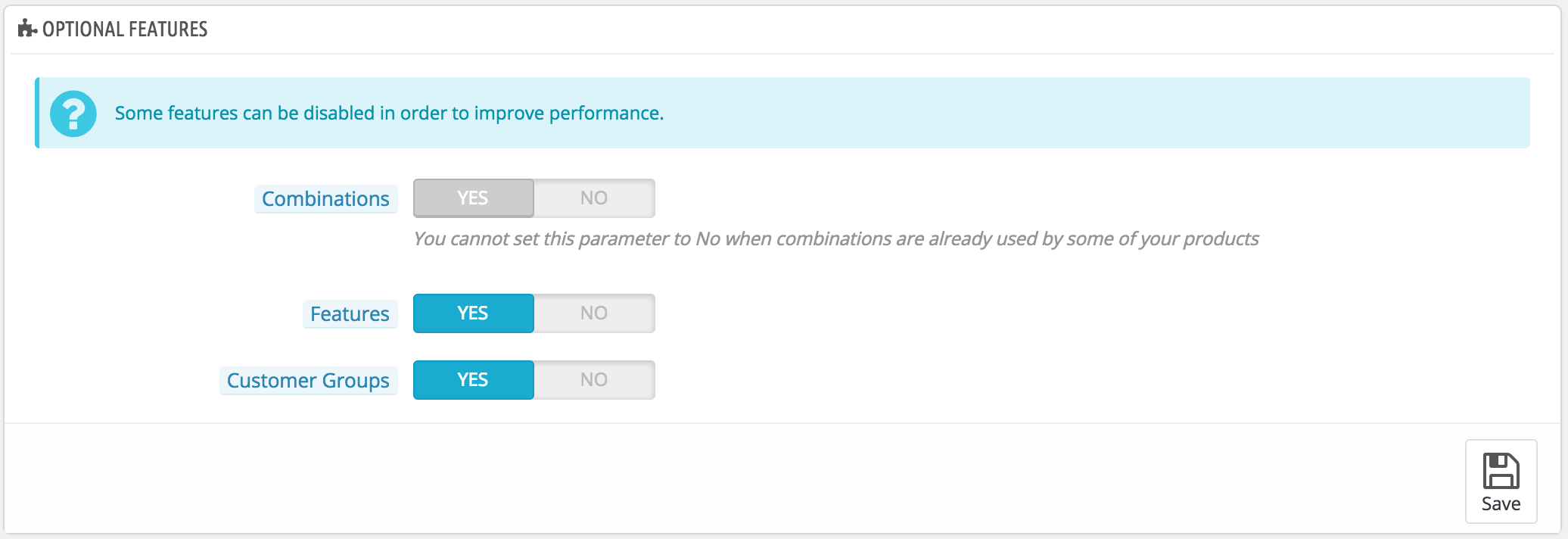Image resolution: width=1568 pixels, height=539 pixels.
Task: Click the italic hint text under Combinations
Action: (835, 239)
